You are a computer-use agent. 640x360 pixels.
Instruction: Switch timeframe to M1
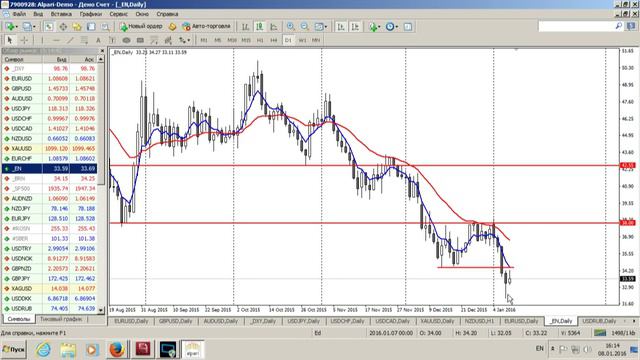pyautogui.click(x=204, y=40)
